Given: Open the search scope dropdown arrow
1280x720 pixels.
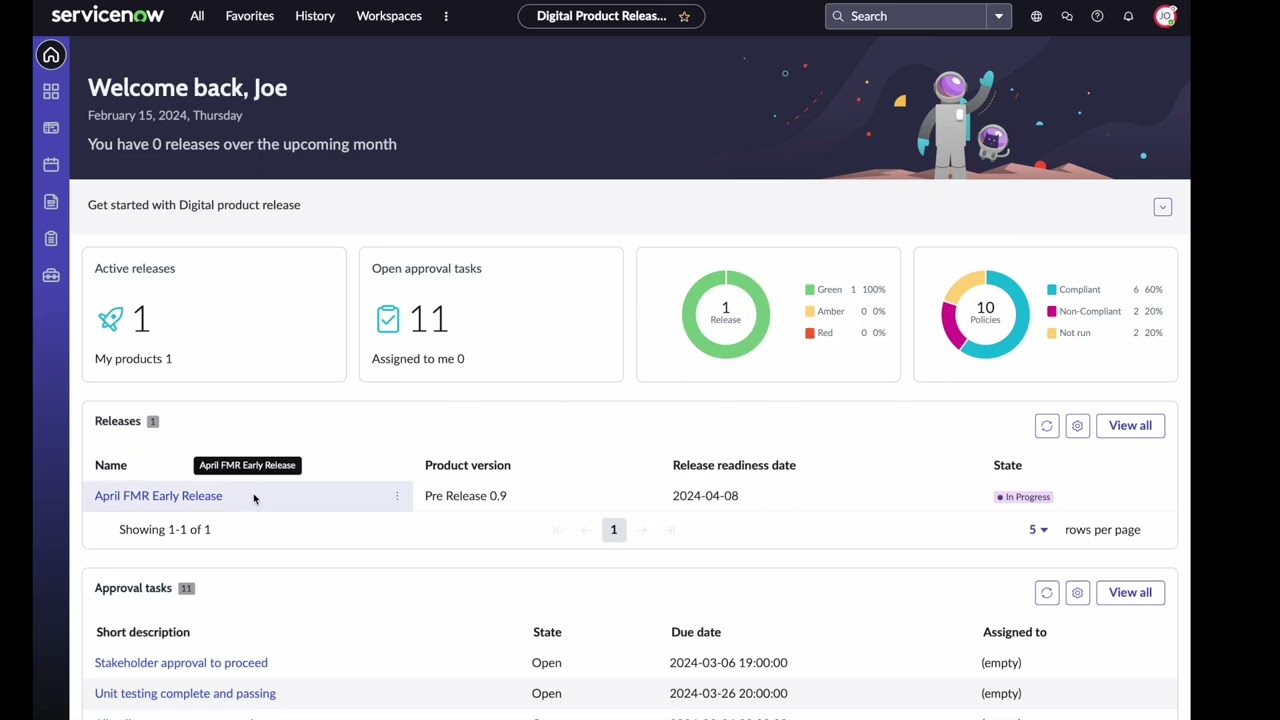Looking at the screenshot, I should tap(998, 16).
